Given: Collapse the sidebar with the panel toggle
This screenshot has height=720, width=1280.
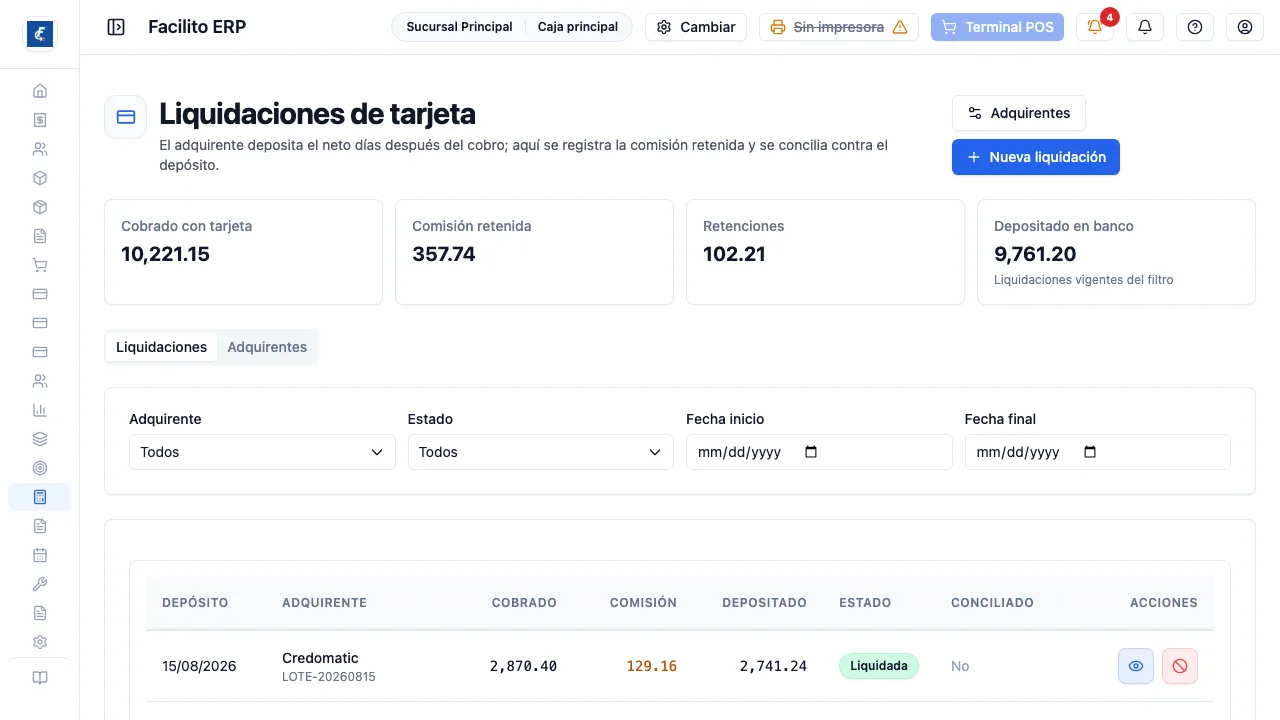Looking at the screenshot, I should [x=116, y=27].
